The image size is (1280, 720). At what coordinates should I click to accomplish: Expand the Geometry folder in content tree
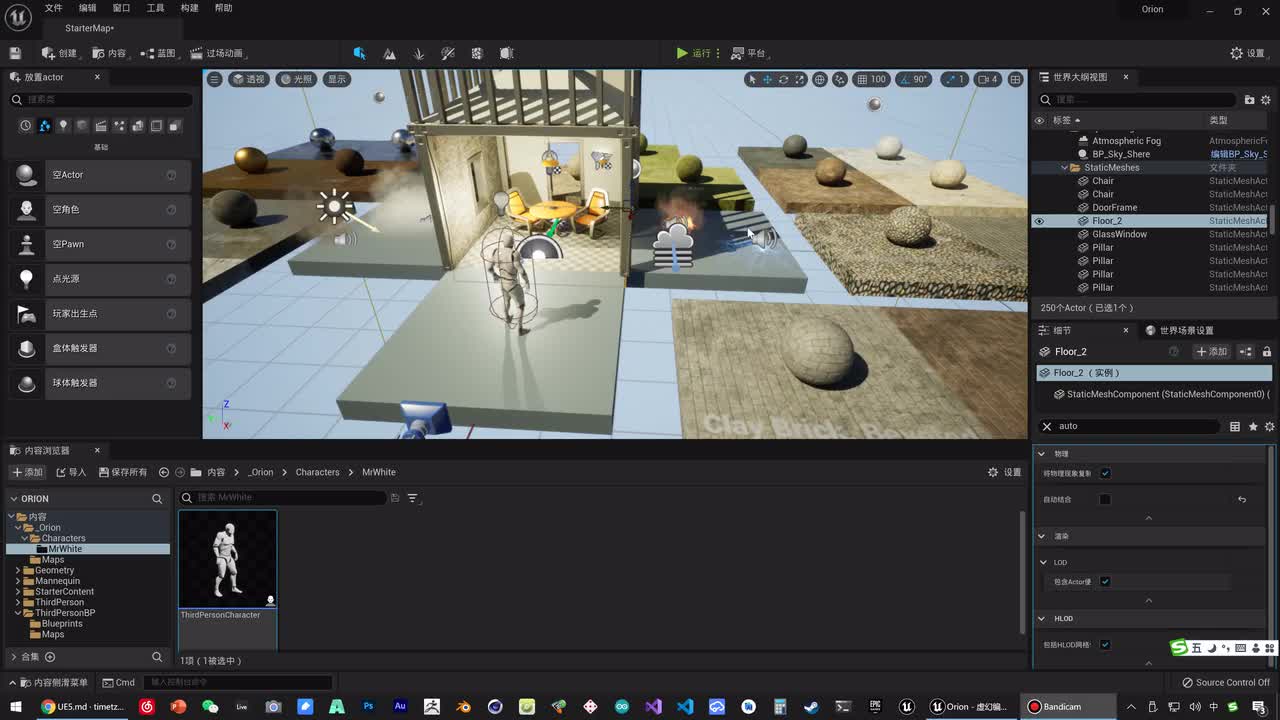tap(18, 571)
